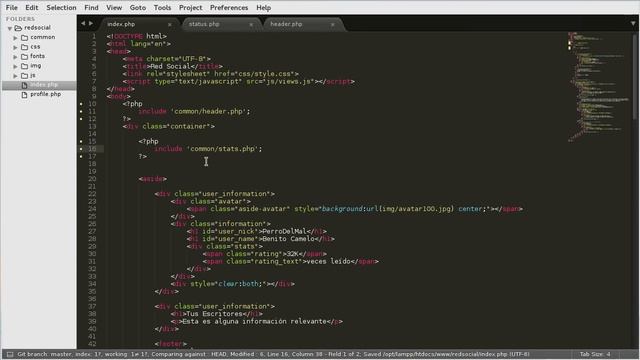
Task: Go to next tab with right arrow
Action: click(91, 24)
